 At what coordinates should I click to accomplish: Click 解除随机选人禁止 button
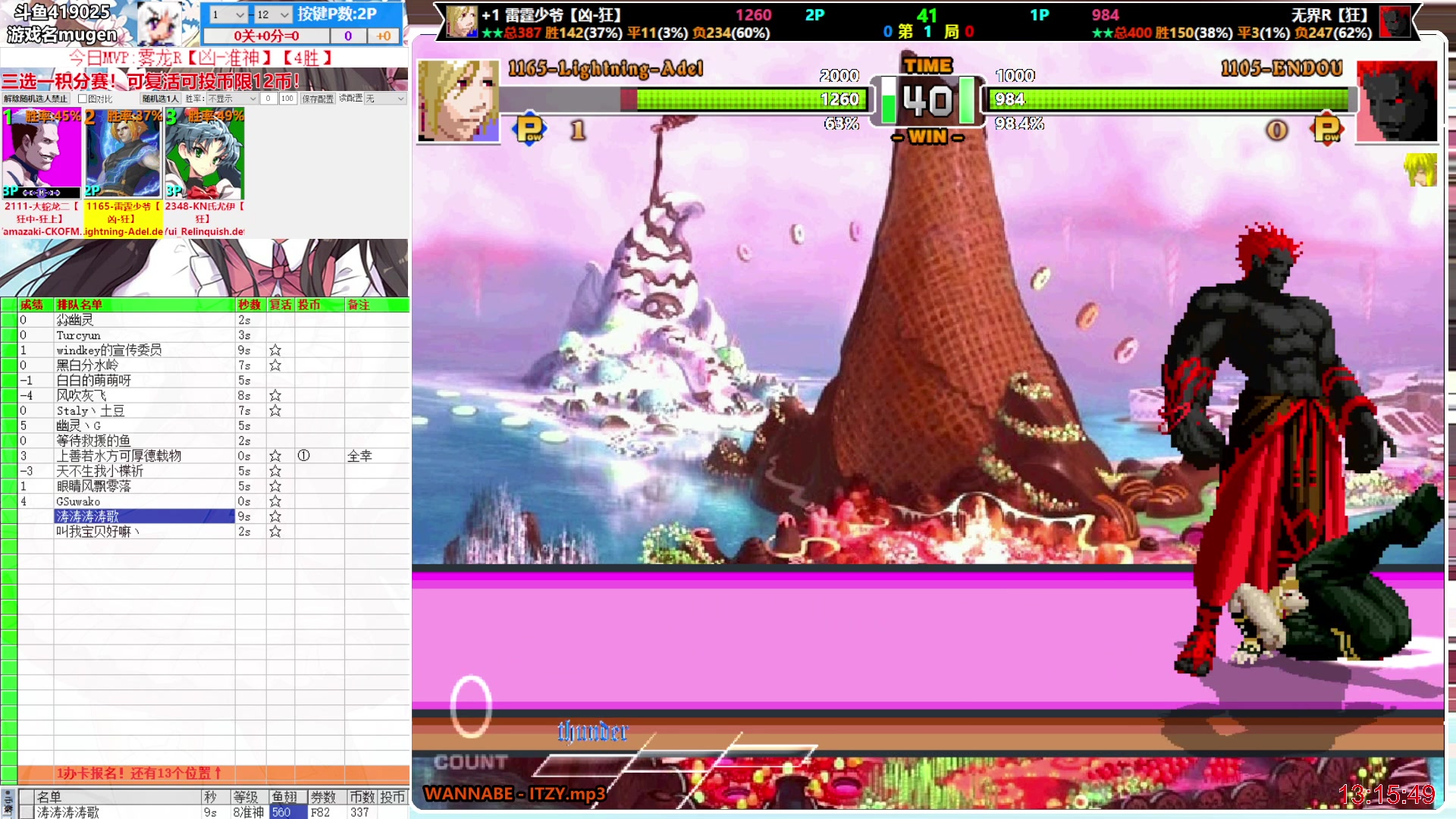pyautogui.click(x=36, y=99)
